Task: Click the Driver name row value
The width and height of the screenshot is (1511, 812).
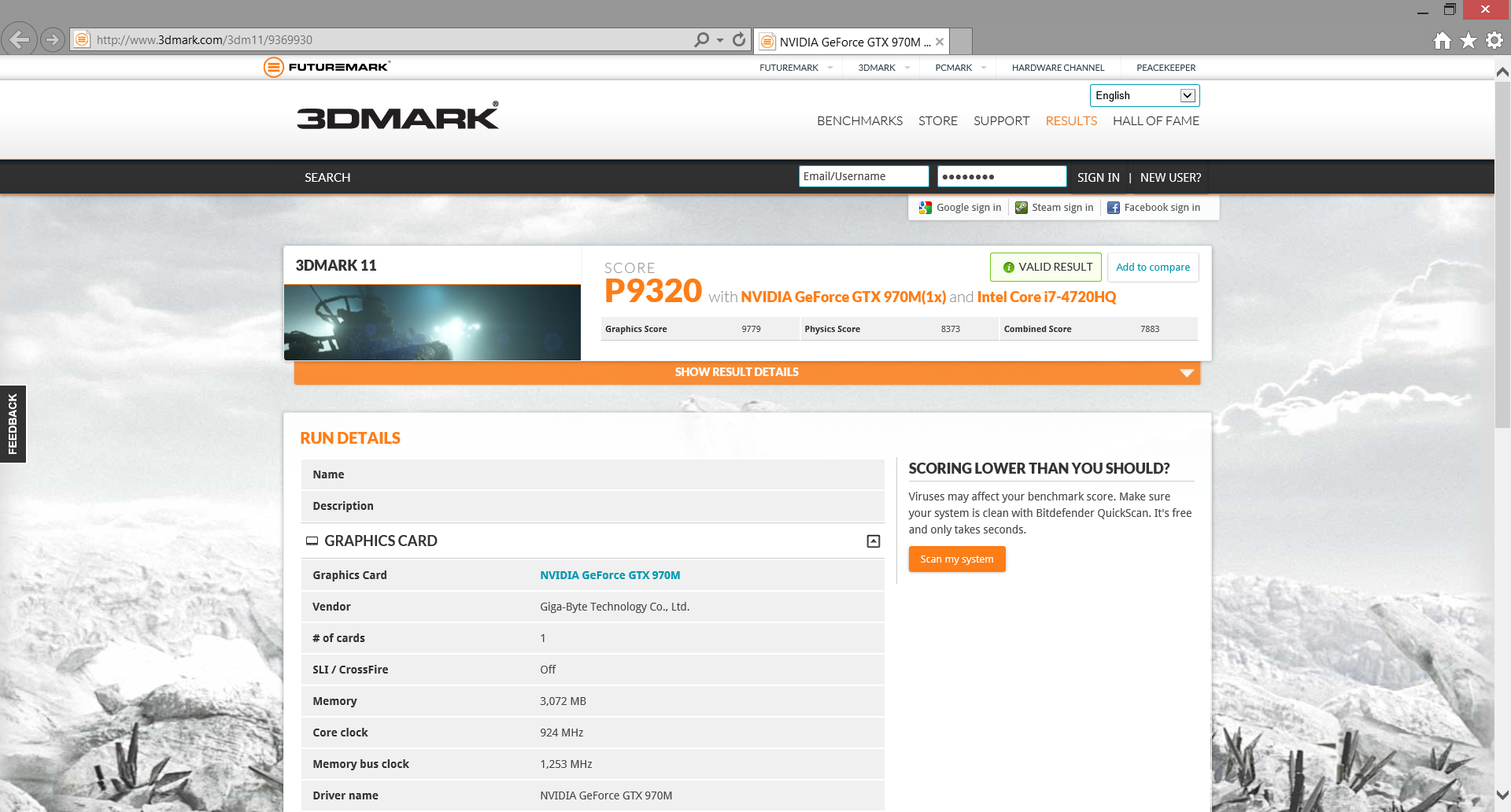Action: (x=606, y=795)
